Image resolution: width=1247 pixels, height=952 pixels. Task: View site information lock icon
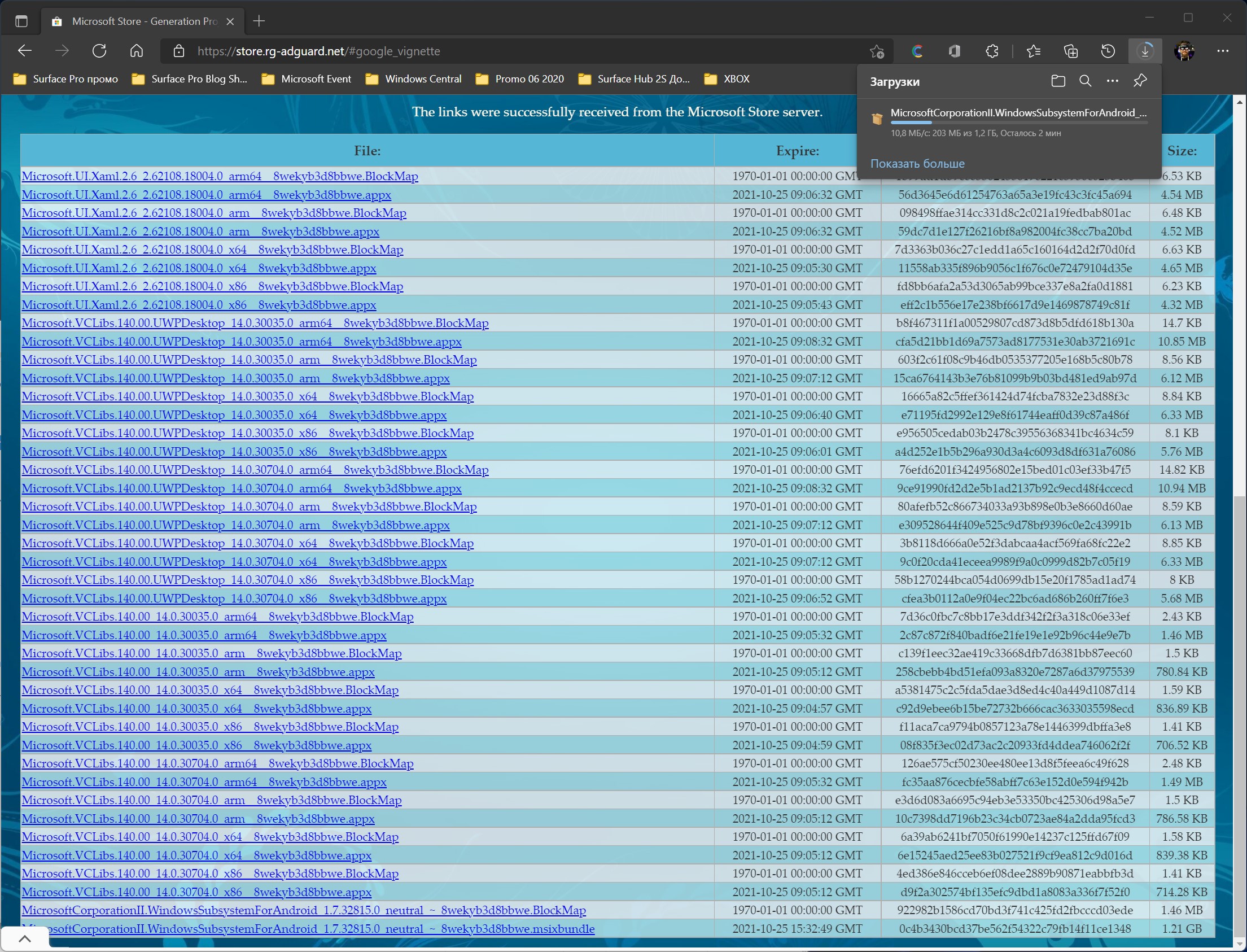[x=179, y=51]
